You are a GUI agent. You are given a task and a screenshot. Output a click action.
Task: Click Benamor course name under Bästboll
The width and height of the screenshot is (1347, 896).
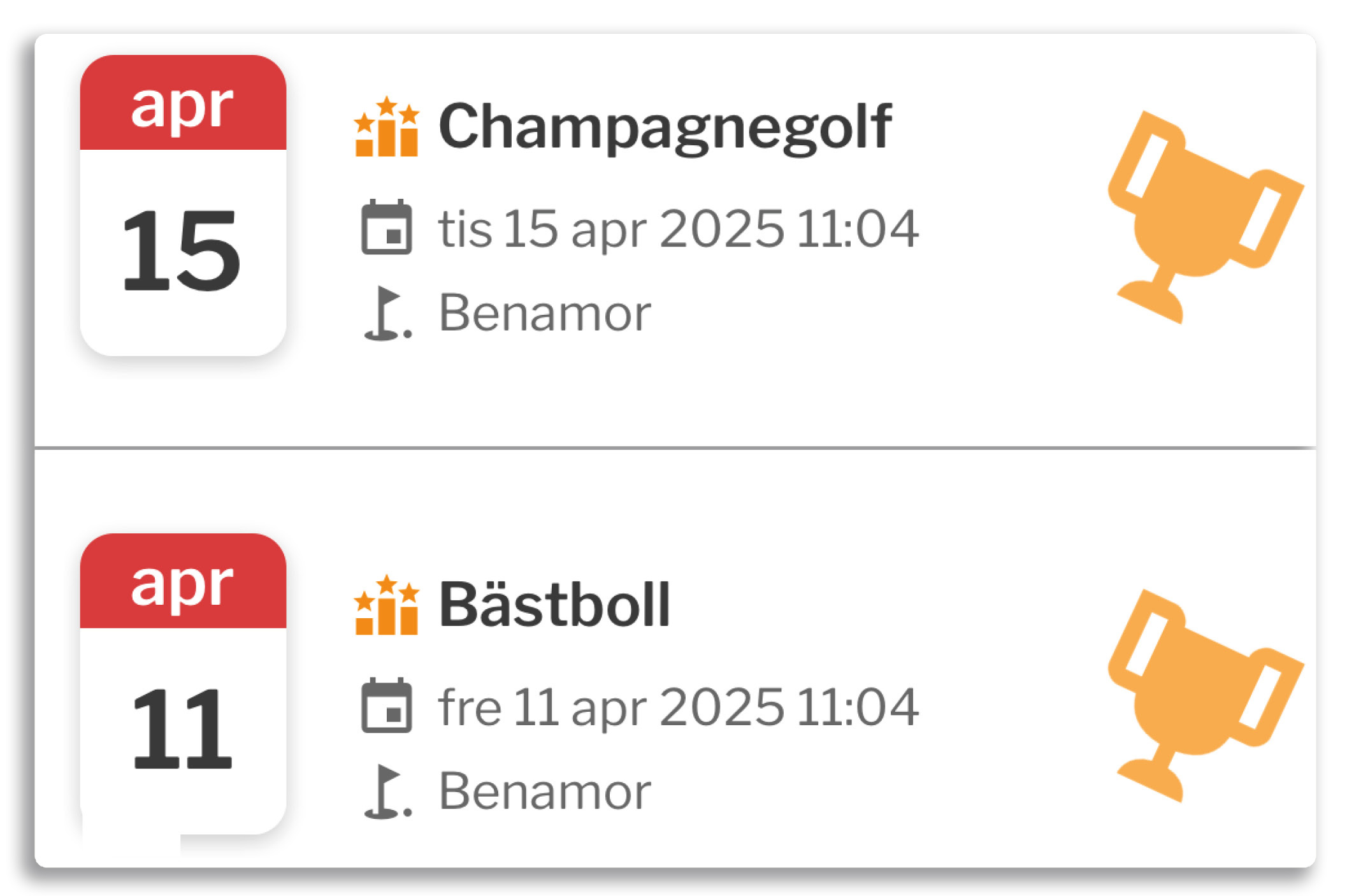545,791
